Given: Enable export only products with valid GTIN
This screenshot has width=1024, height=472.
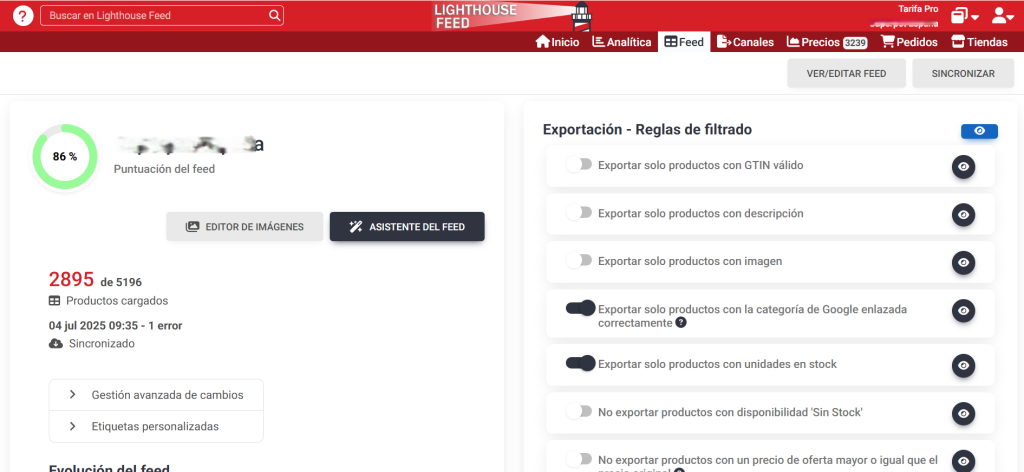Looking at the screenshot, I should [579, 165].
